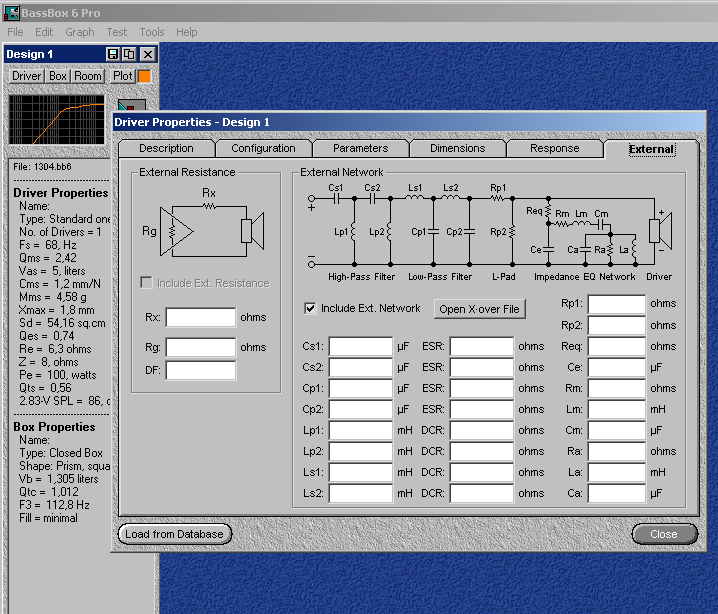Click the Box Properties heading in Design 1
The width and height of the screenshot is (718, 614).
click(x=54, y=427)
